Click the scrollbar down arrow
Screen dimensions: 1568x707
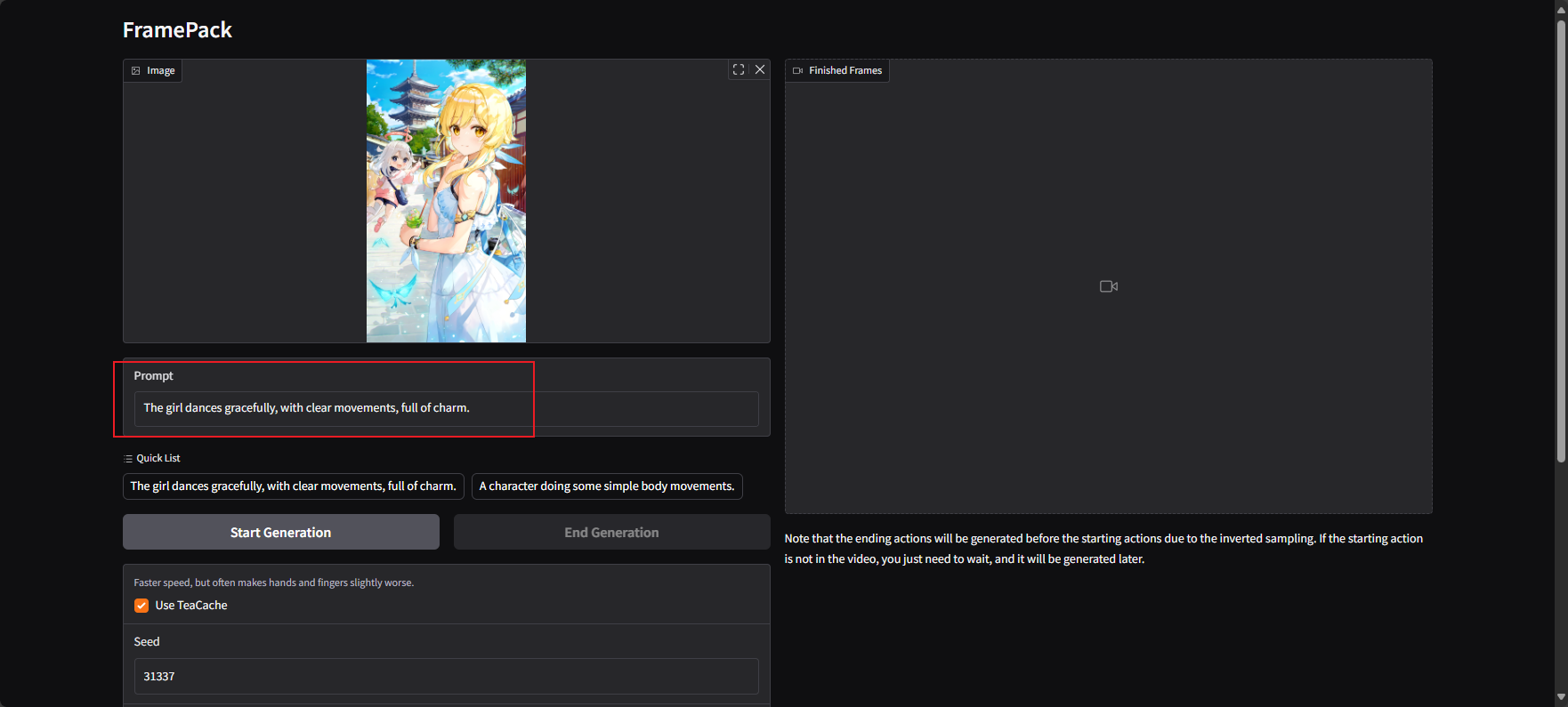coord(1561,698)
